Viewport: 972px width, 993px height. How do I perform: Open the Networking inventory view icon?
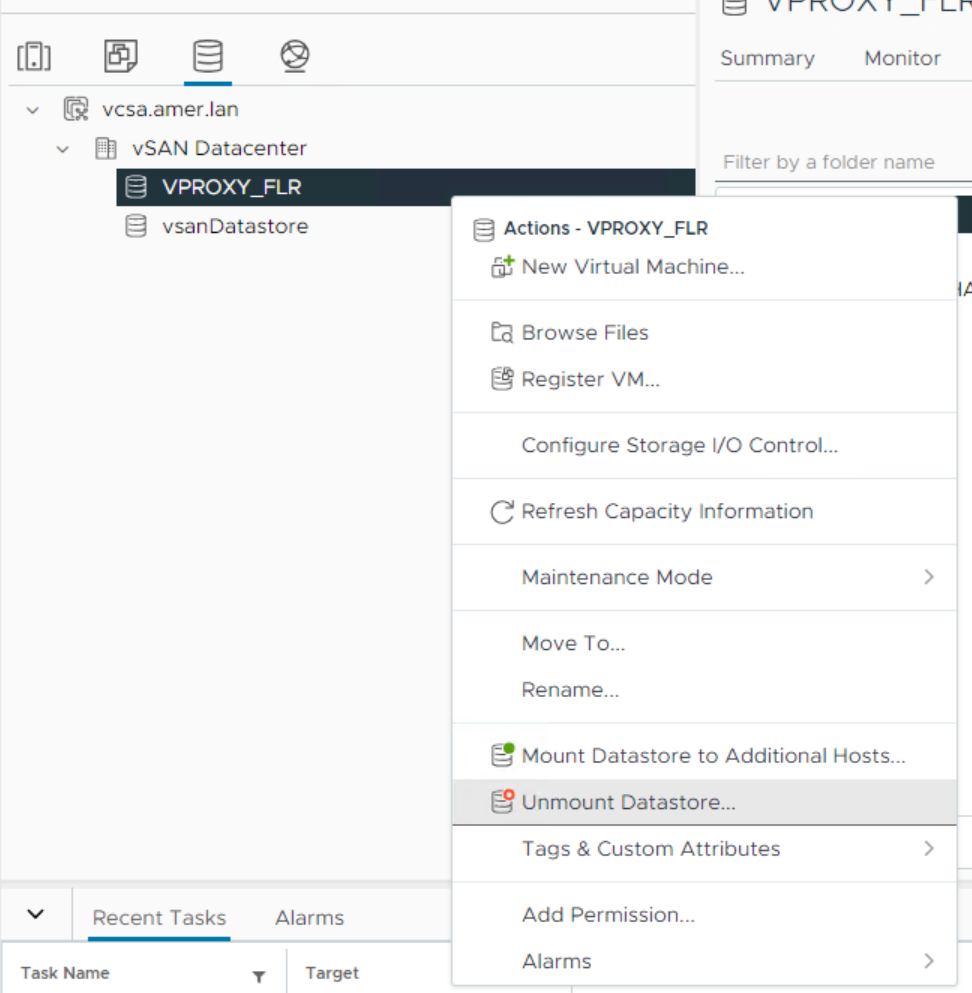click(293, 56)
